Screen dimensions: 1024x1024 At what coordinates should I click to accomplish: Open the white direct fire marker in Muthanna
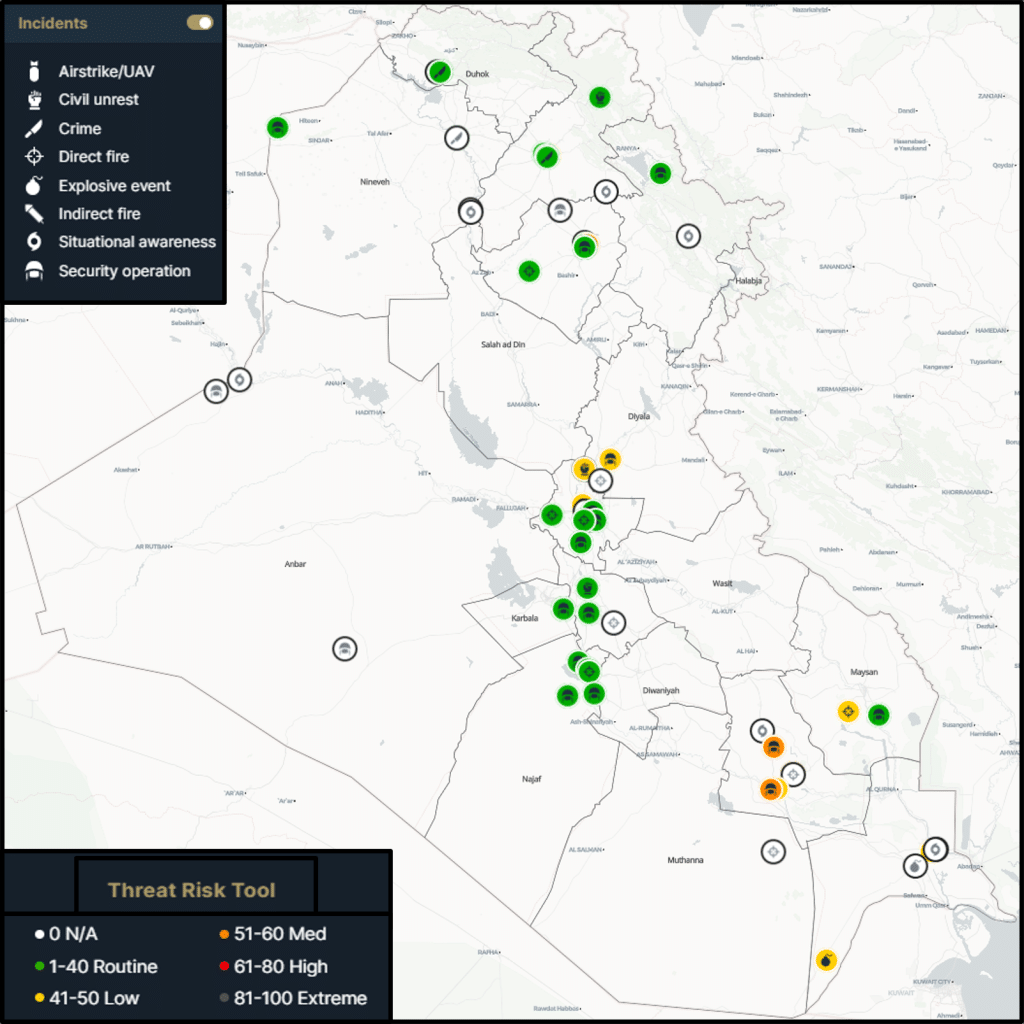coord(772,852)
